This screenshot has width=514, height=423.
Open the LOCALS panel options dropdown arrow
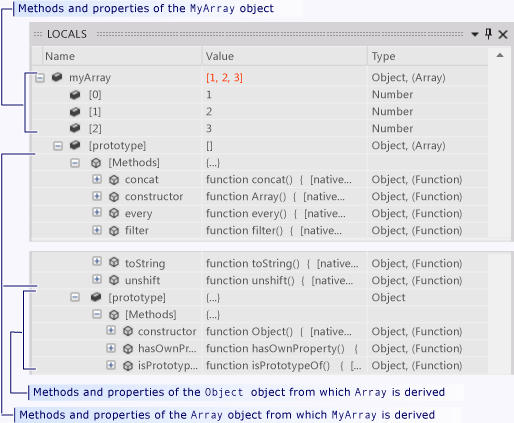click(475, 34)
